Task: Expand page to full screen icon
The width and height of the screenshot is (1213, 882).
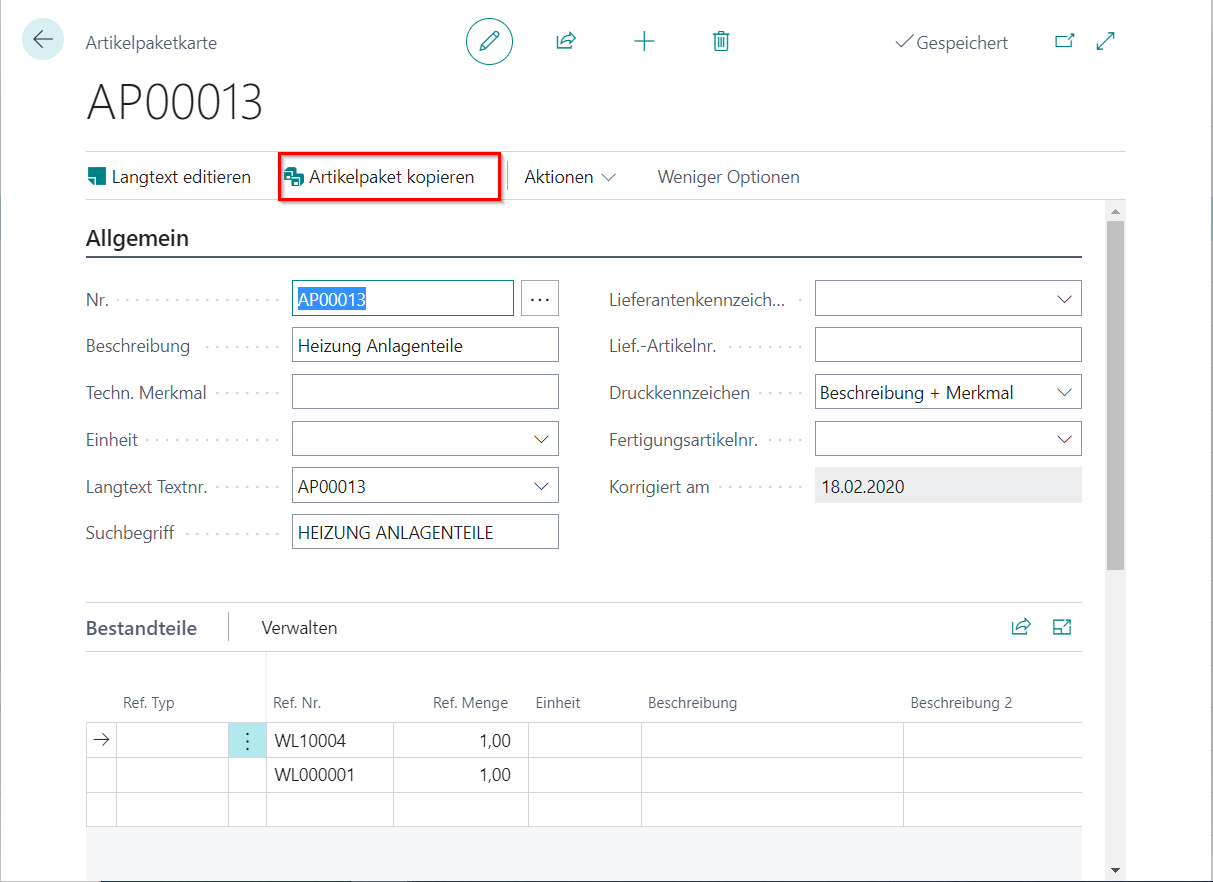Action: click(1106, 42)
